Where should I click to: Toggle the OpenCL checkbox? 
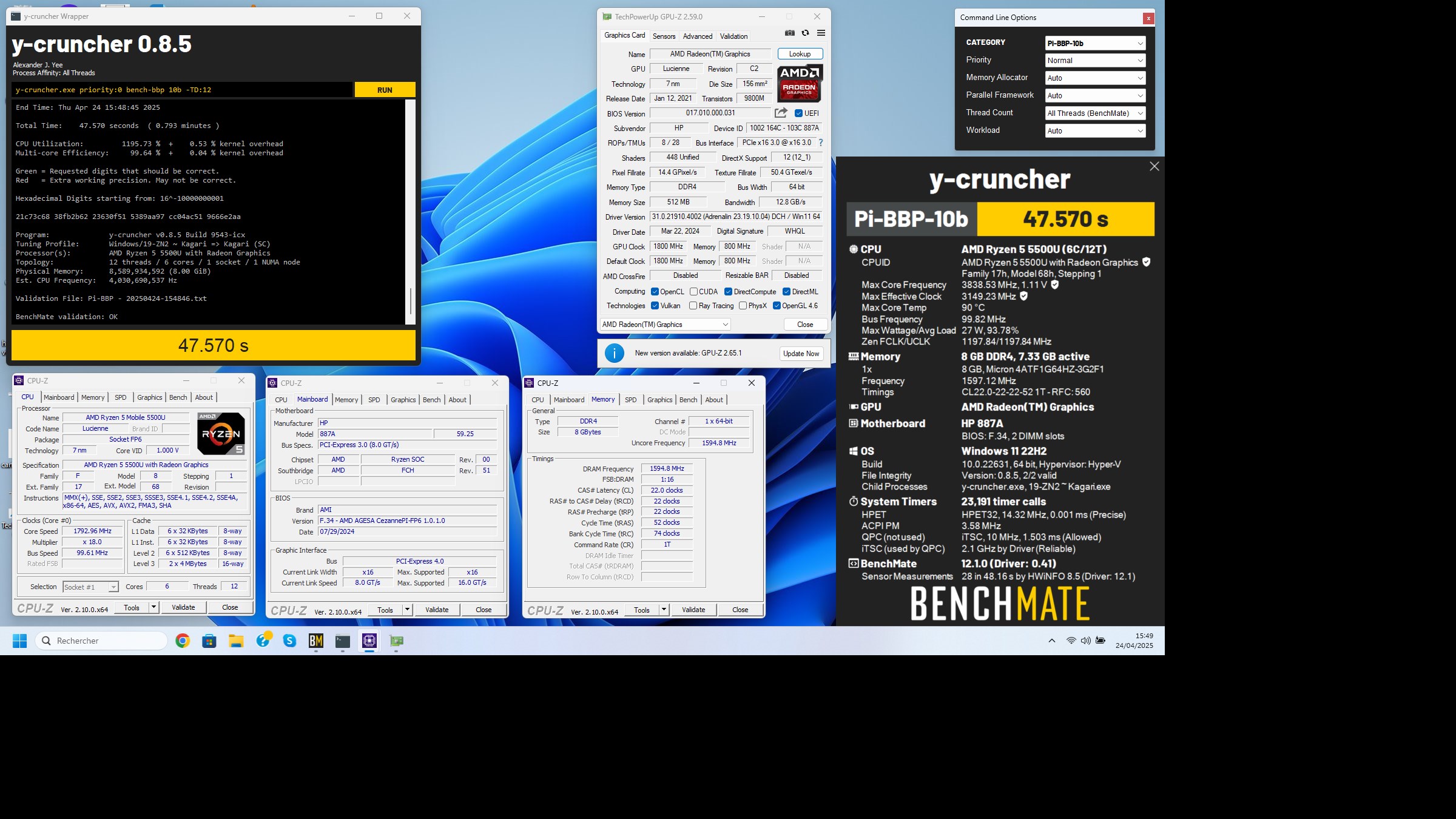[x=655, y=292]
